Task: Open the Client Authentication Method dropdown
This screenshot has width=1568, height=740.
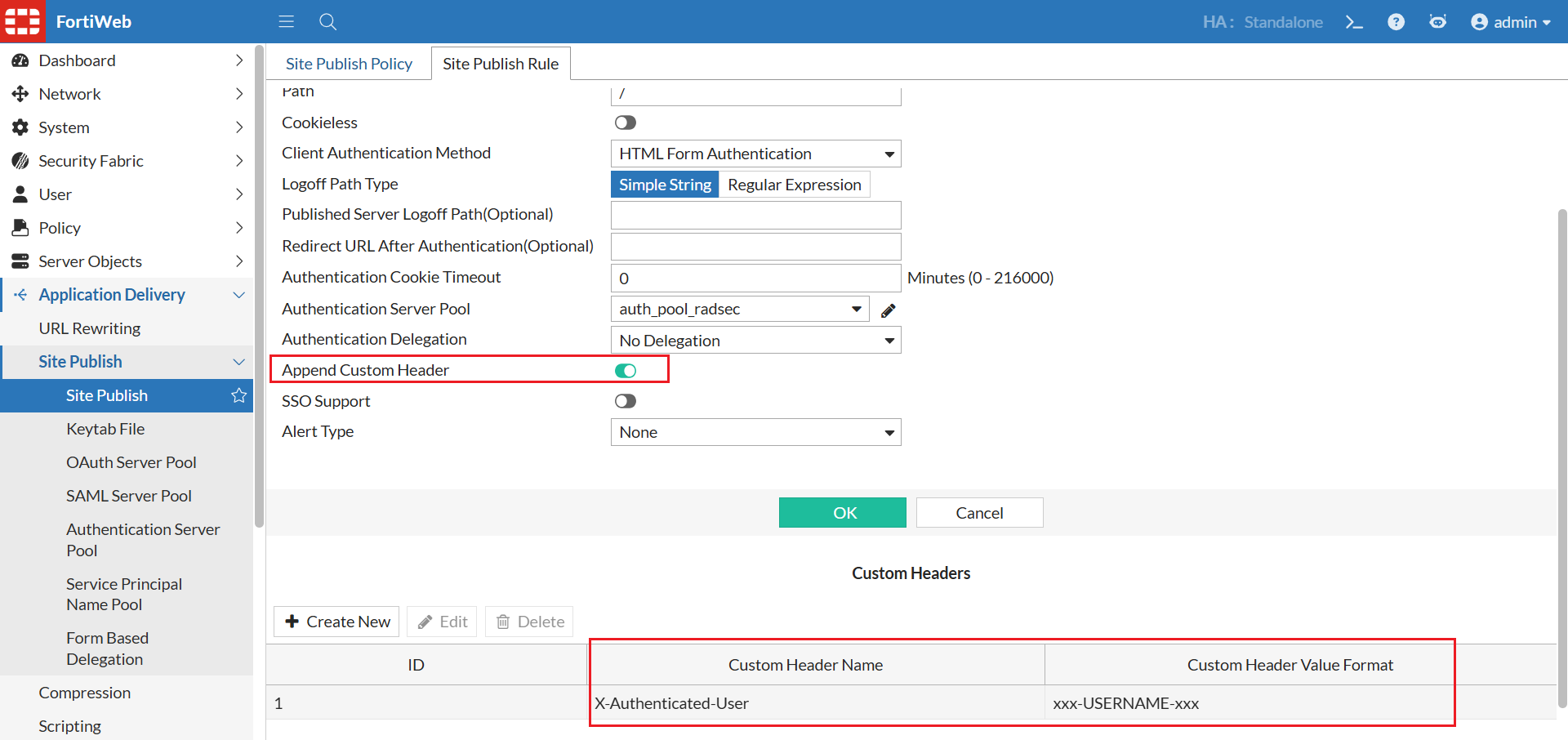Action: tap(756, 154)
